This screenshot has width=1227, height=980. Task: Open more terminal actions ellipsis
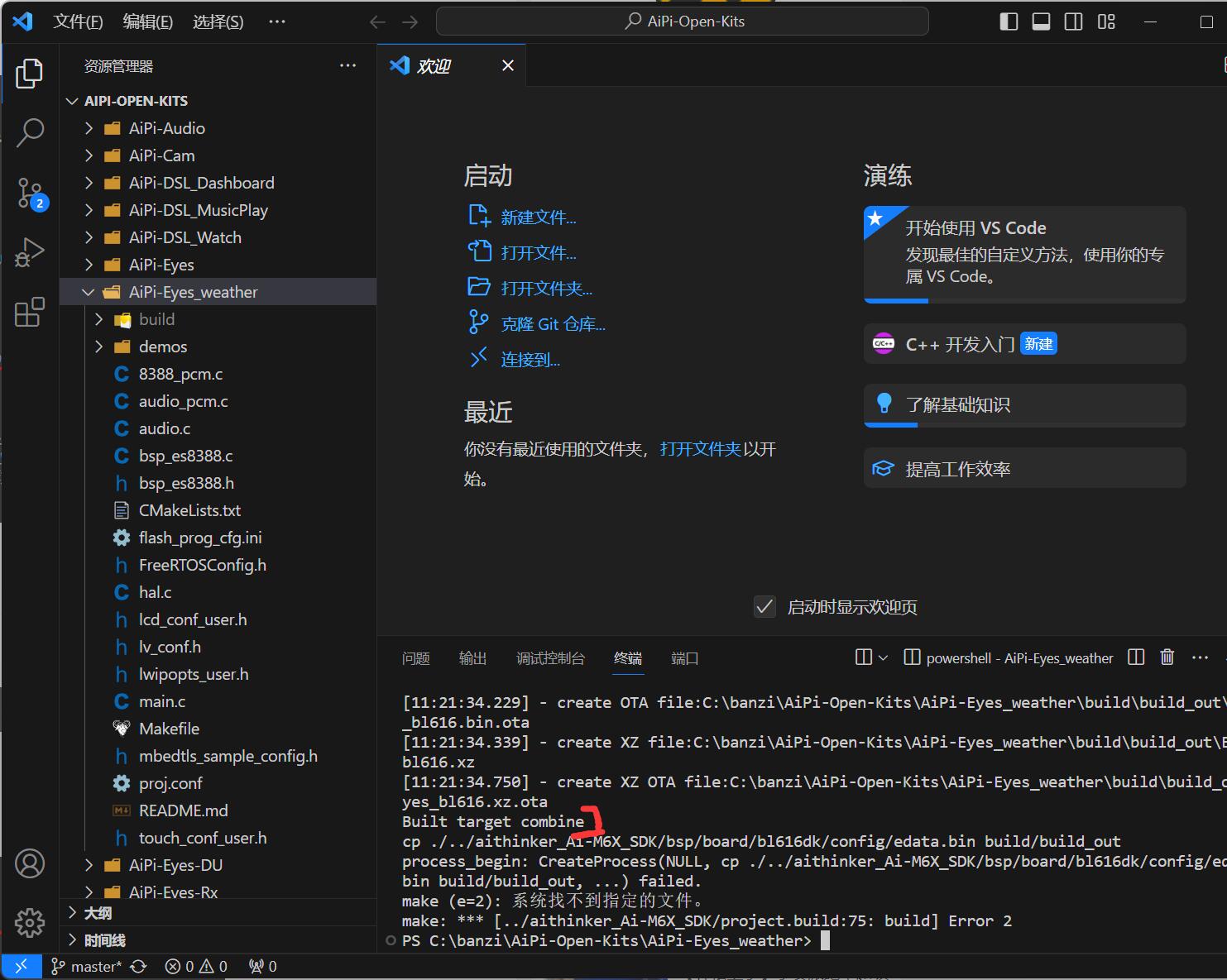pyautogui.click(x=1200, y=657)
